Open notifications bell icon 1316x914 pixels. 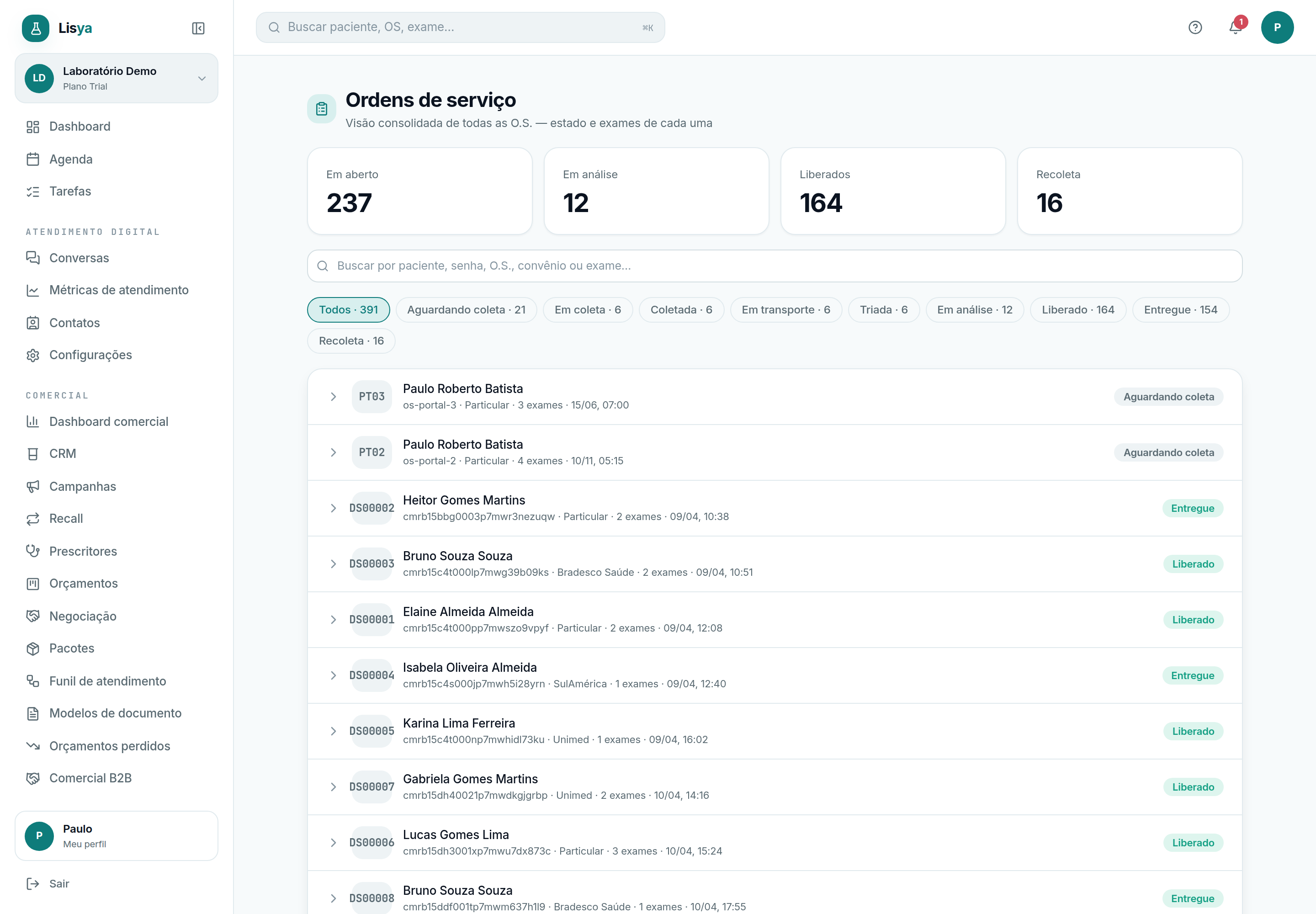(x=1235, y=27)
